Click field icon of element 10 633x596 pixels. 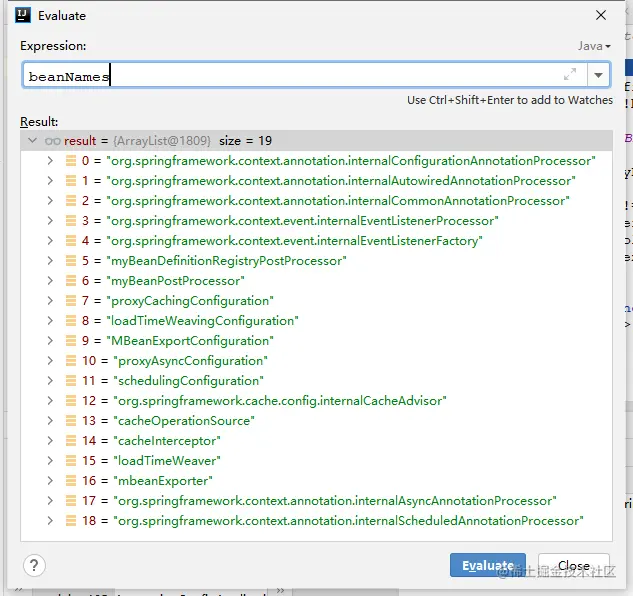click(71, 361)
